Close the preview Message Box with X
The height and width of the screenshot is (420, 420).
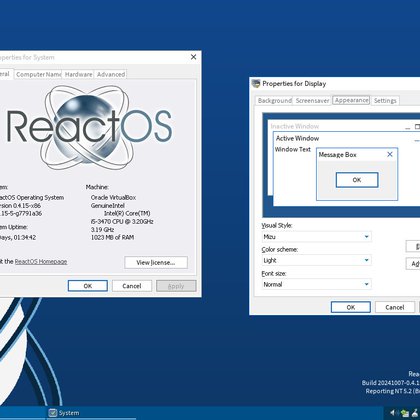coord(390,154)
